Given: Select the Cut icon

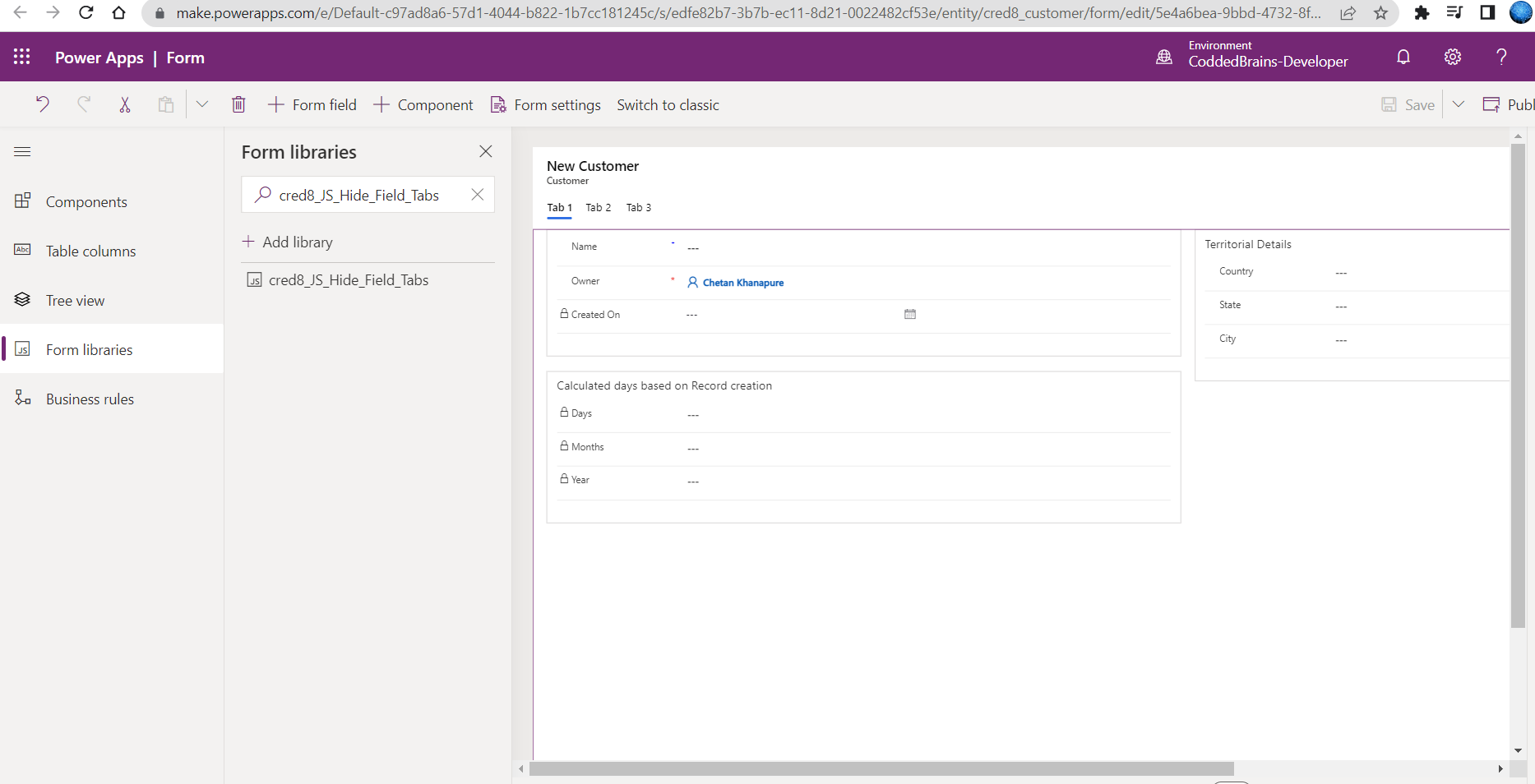Looking at the screenshot, I should [x=125, y=104].
